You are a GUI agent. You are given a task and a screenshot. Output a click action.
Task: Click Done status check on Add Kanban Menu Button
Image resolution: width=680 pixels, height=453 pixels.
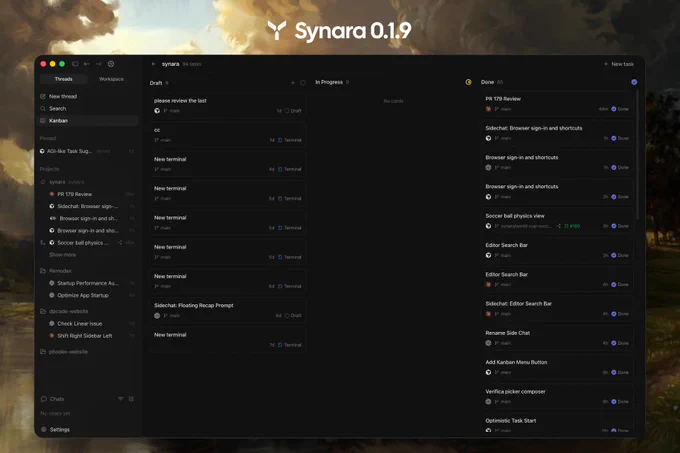tap(614, 372)
